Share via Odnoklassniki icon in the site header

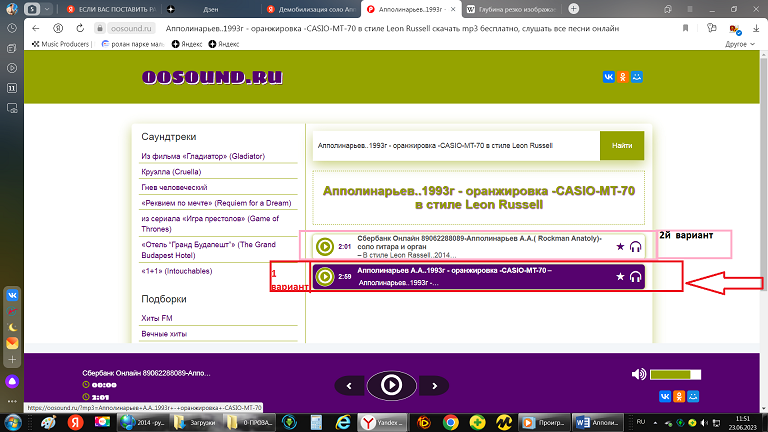point(623,77)
